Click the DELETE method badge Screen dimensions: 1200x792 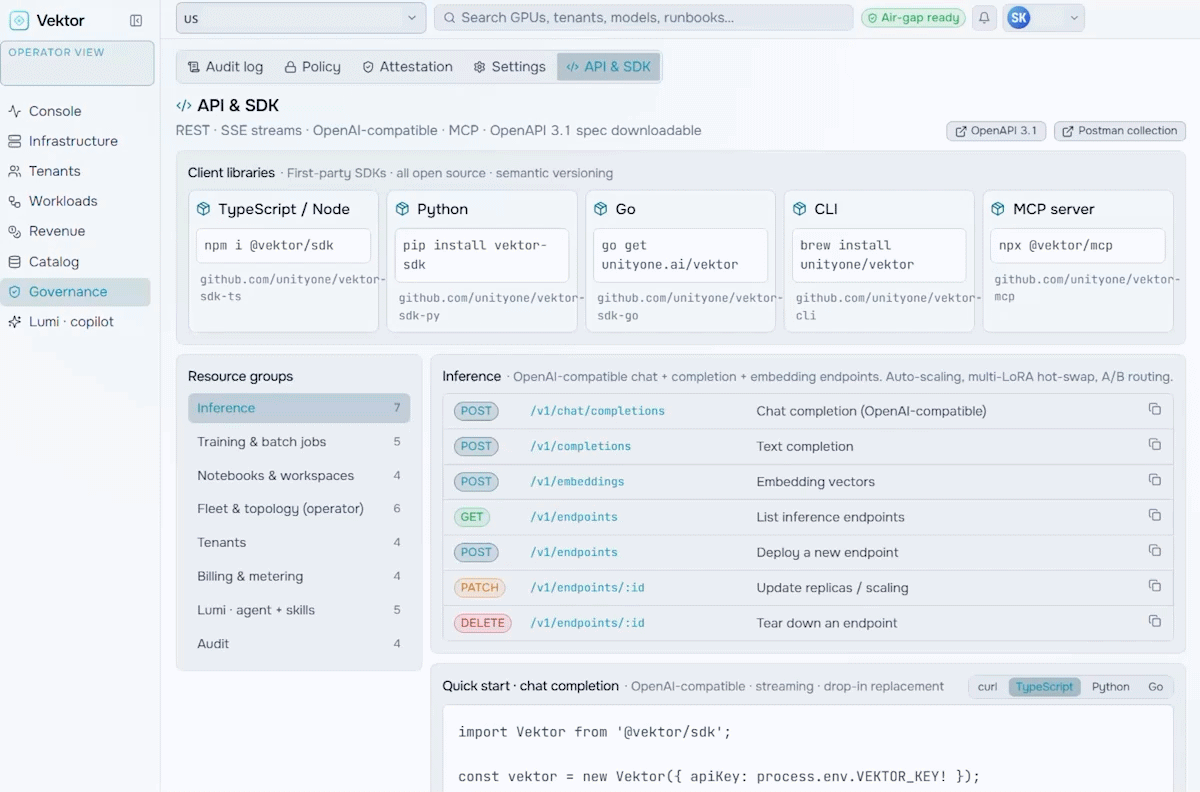[482, 623]
